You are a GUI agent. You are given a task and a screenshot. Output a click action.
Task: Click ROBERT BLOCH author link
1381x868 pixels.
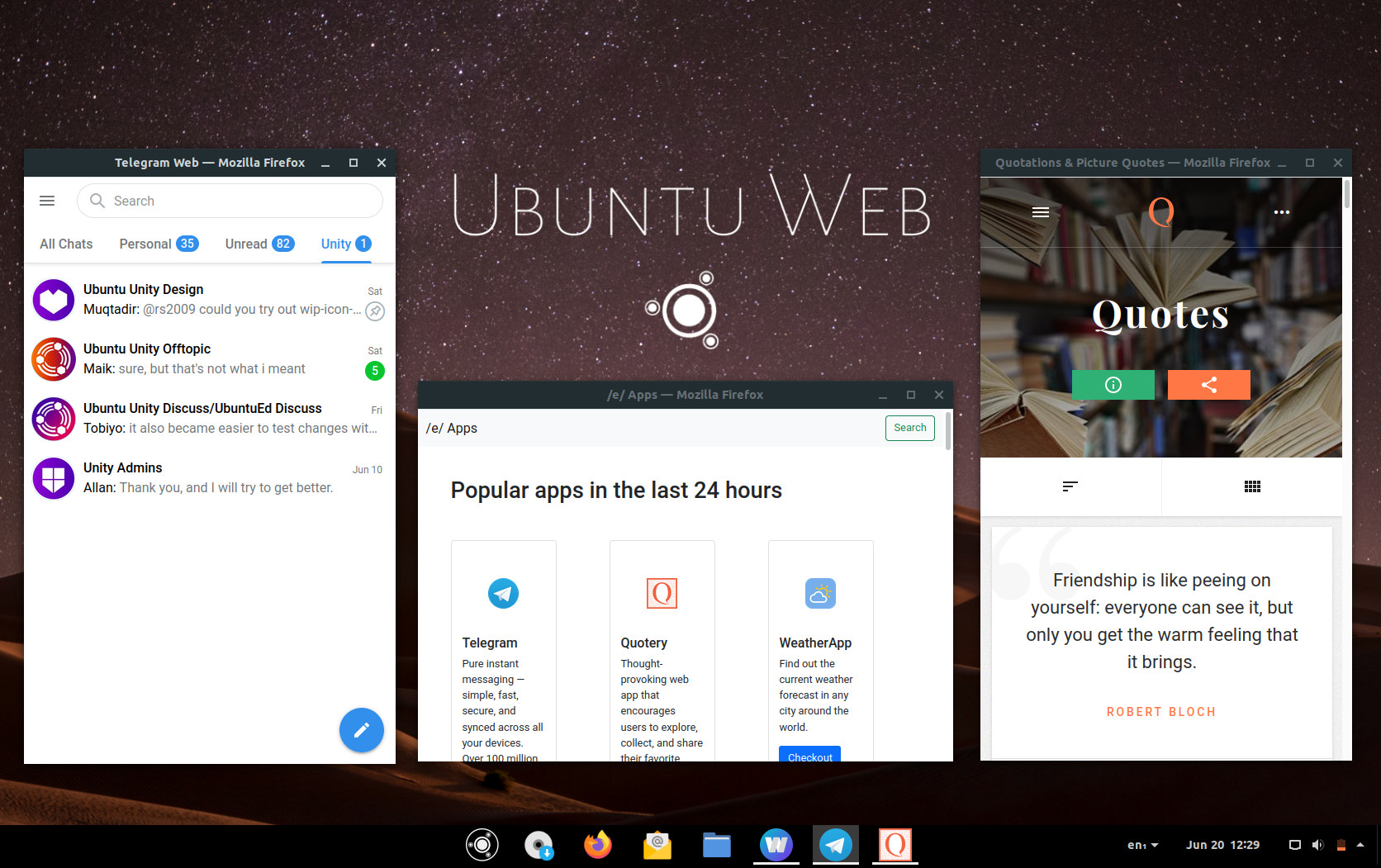point(1161,712)
